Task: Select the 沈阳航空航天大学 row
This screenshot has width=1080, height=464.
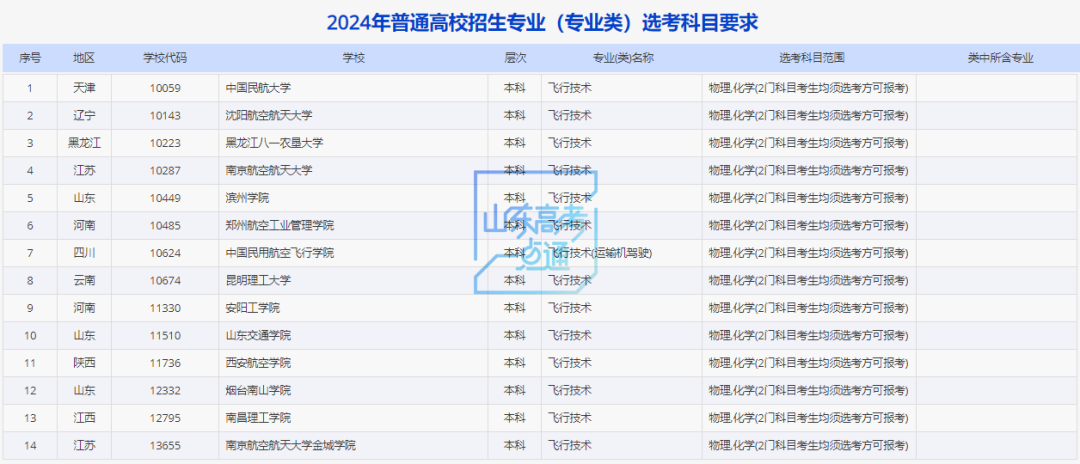Action: point(269,115)
